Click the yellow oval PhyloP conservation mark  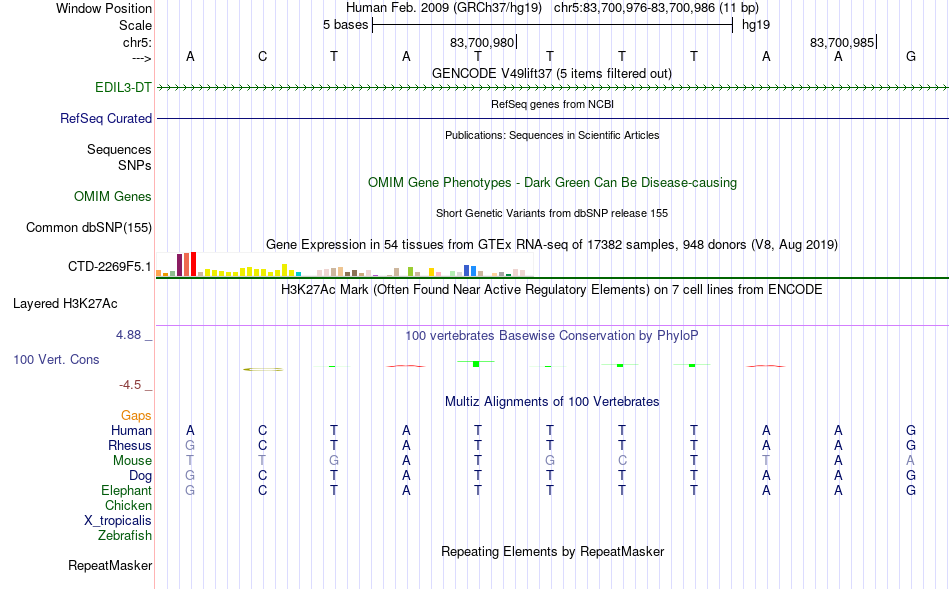click(x=262, y=369)
